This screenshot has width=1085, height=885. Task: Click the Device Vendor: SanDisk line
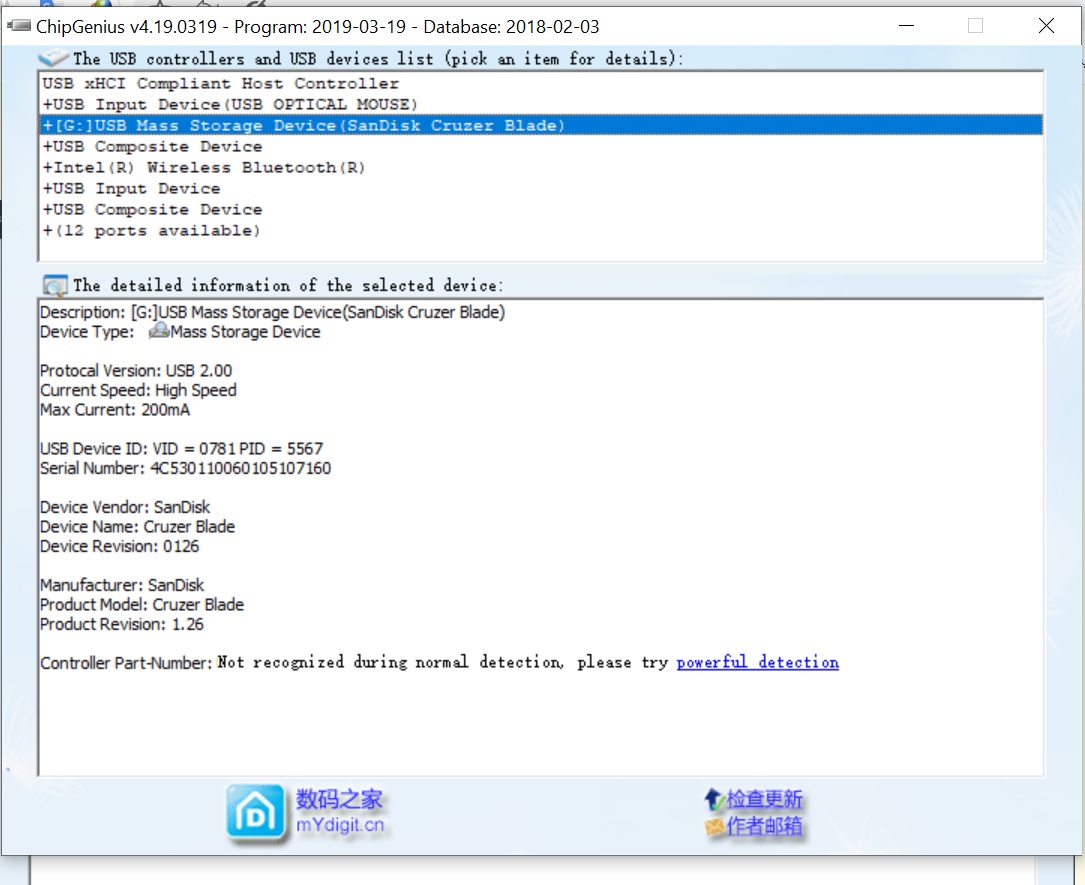[125, 507]
